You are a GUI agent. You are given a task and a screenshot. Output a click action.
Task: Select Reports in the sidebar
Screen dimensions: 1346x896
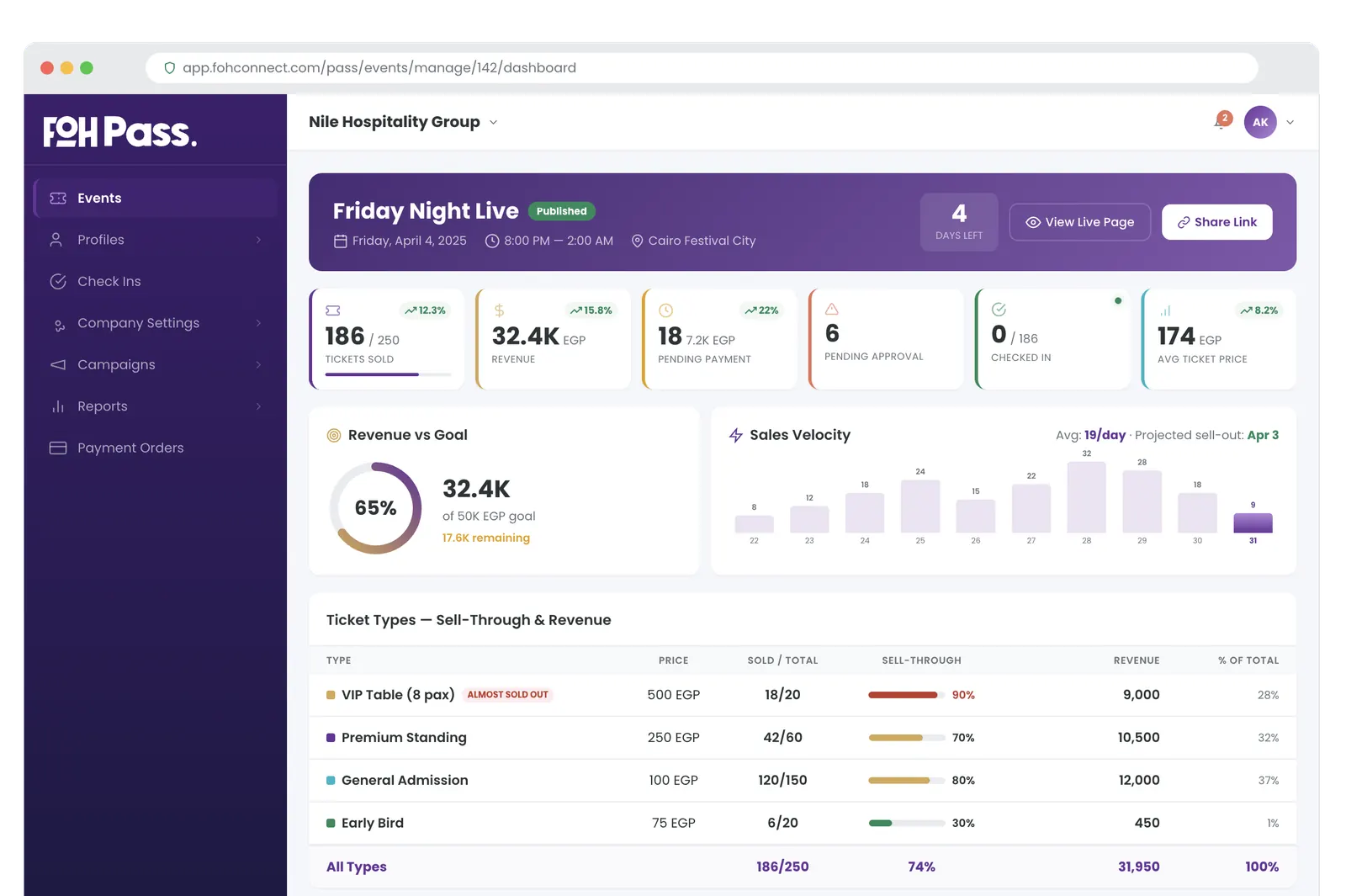coord(156,406)
